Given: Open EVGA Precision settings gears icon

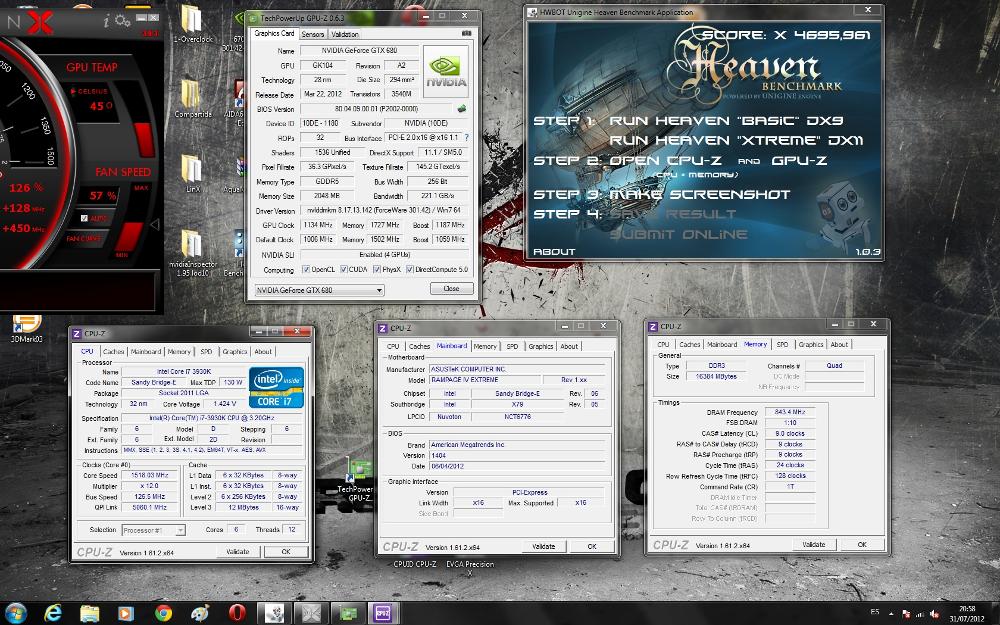Looking at the screenshot, I should 122,22.
